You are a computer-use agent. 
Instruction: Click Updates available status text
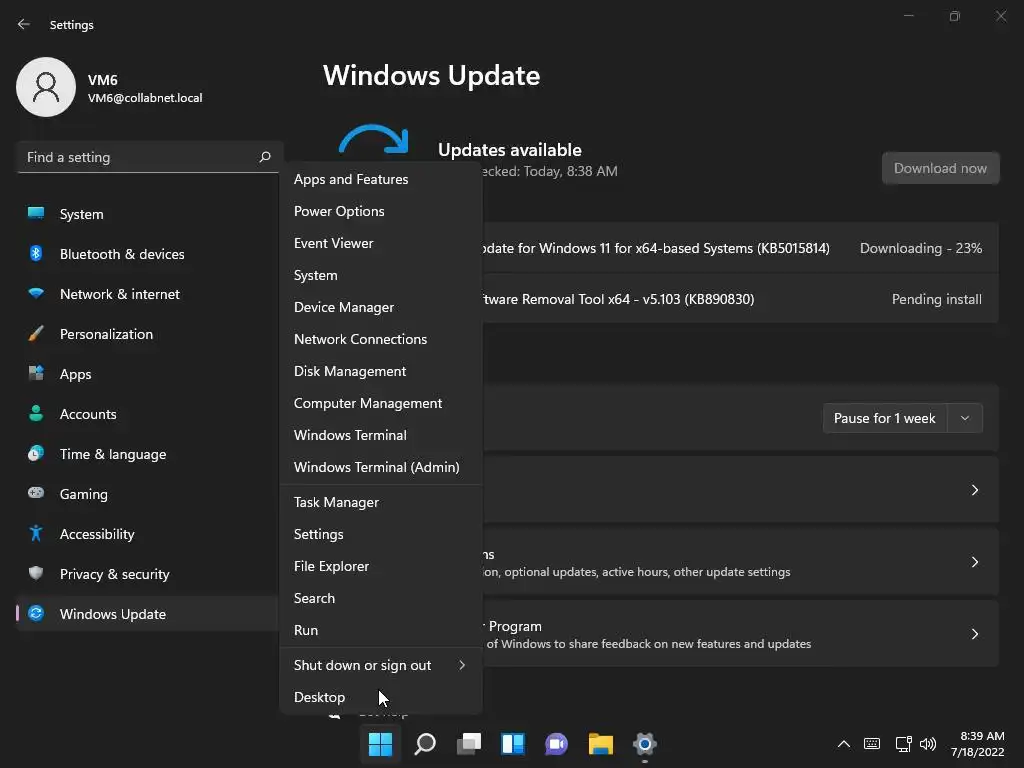(509, 150)
